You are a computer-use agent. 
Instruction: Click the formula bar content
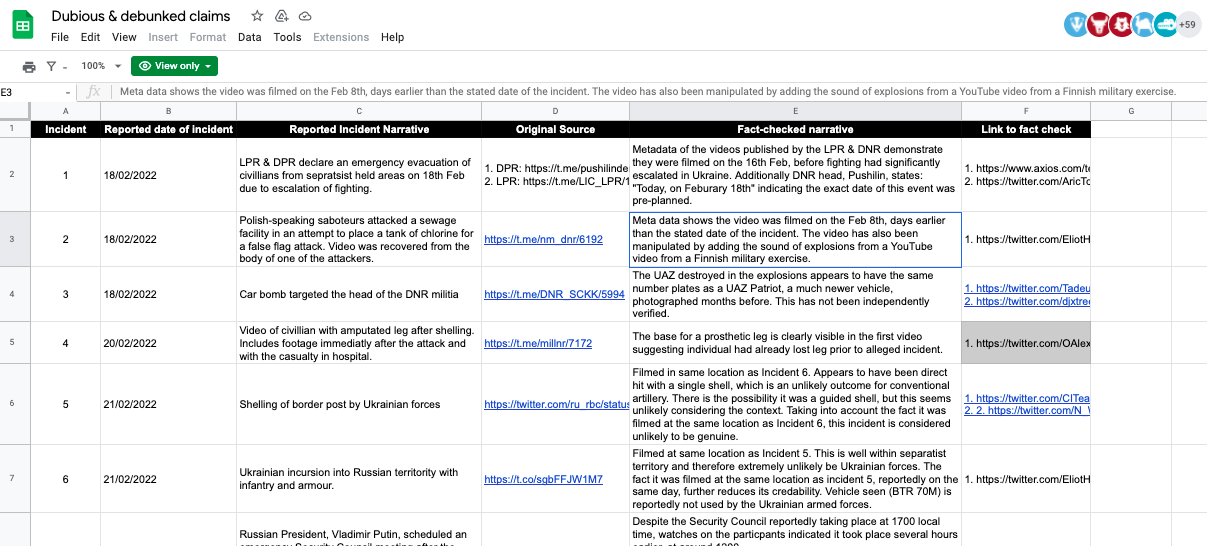pos(648,92)
